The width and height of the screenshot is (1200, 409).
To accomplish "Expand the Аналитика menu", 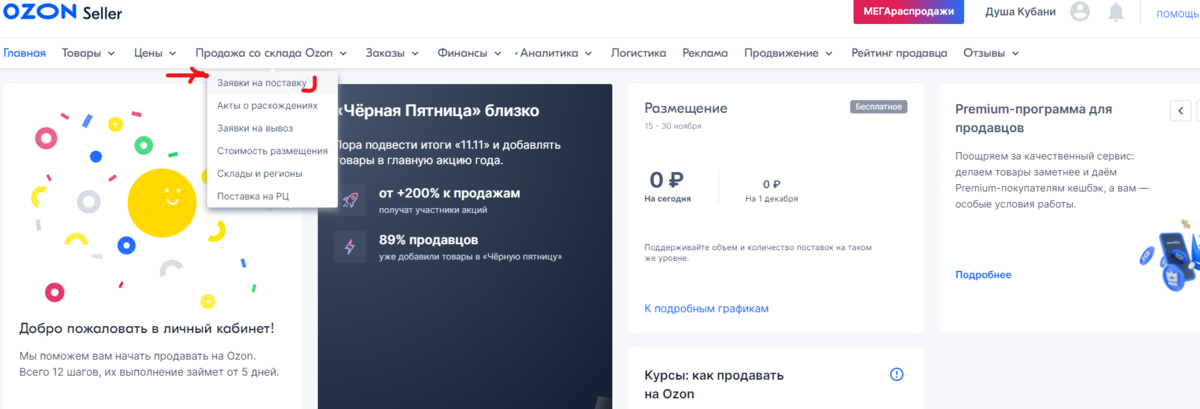I will [556, 53].
